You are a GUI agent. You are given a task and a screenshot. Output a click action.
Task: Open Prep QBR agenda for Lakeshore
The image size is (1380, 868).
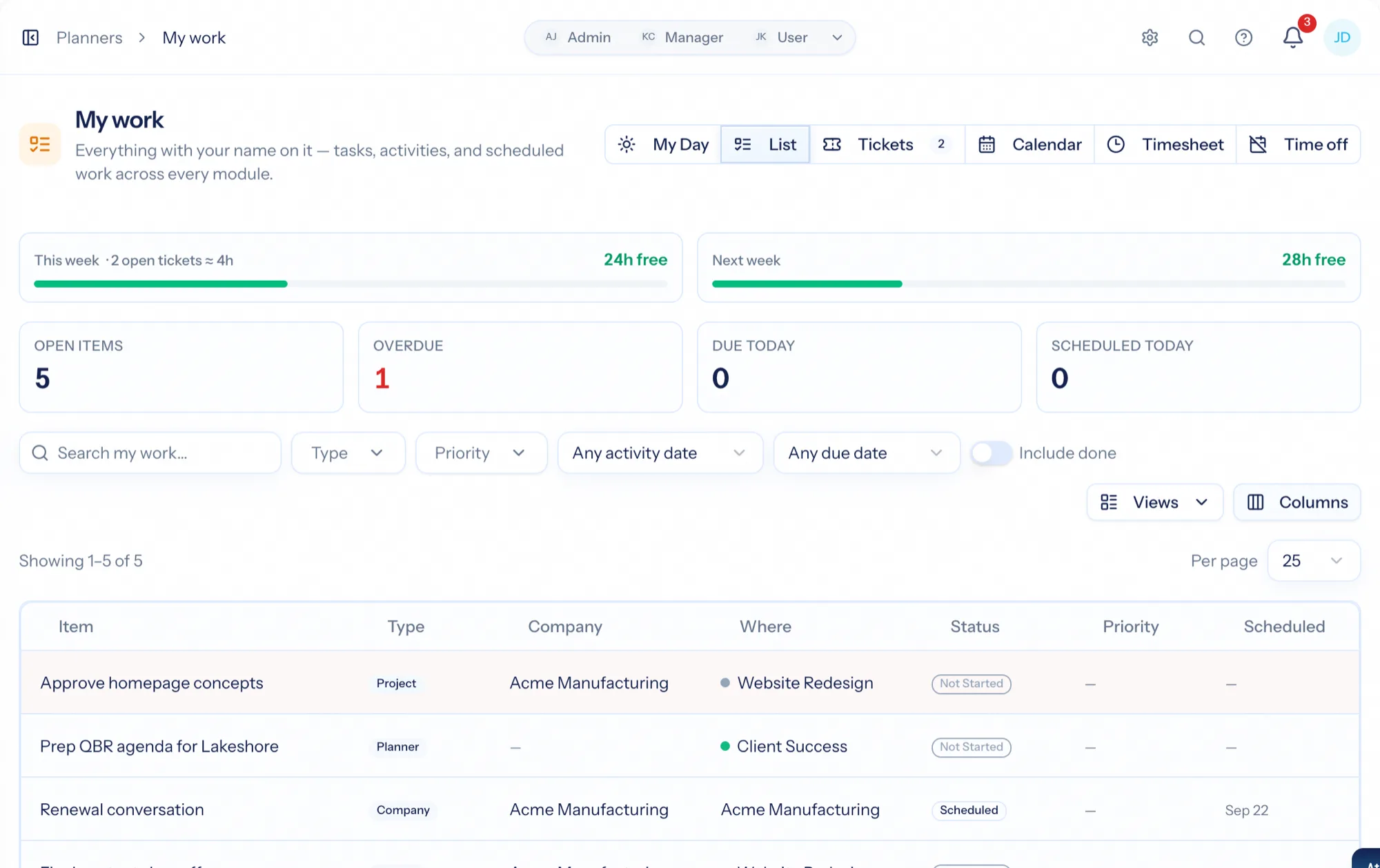coord(159,747)
